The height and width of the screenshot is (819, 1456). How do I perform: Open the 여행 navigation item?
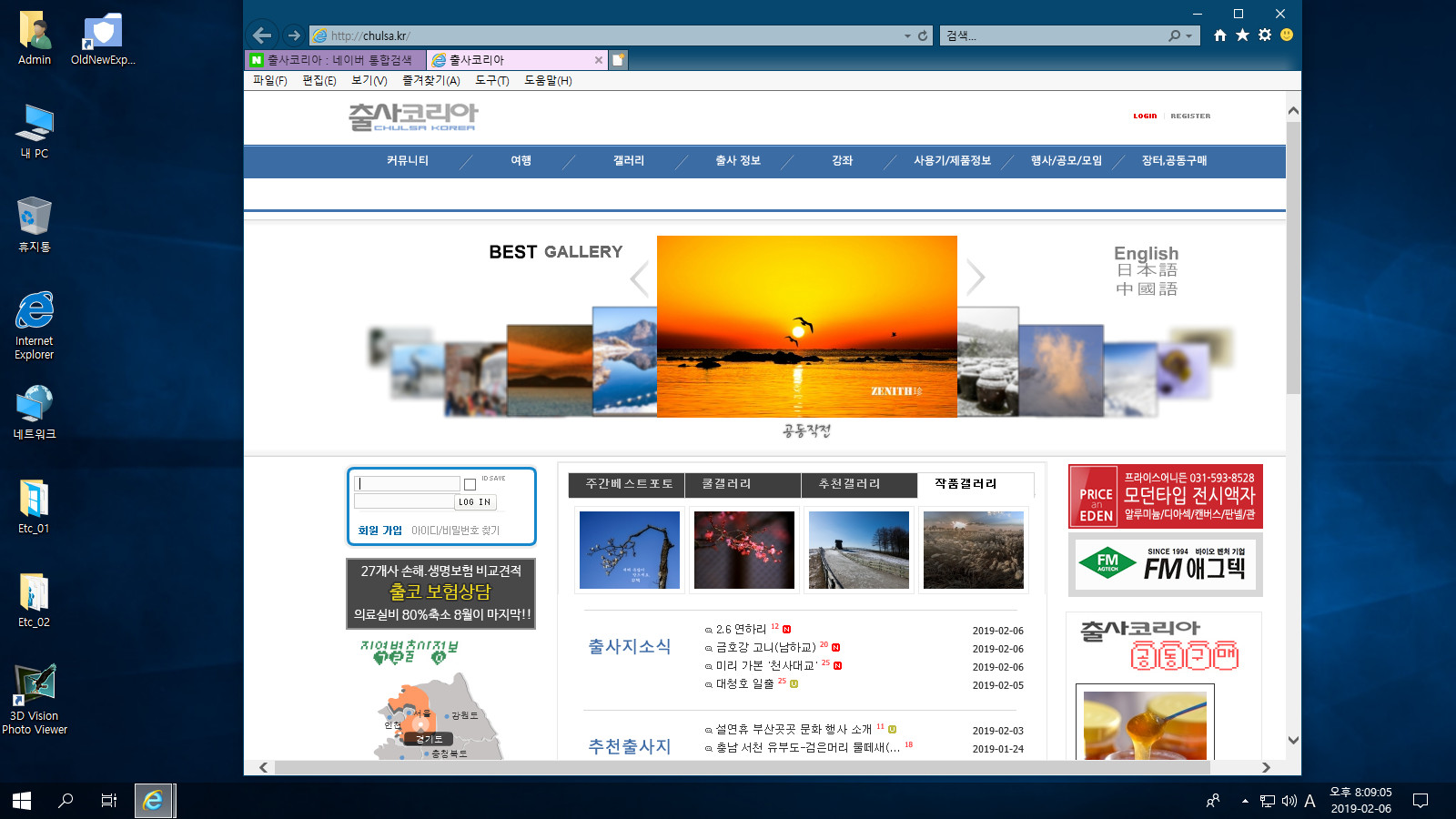[x=521, y=160]
